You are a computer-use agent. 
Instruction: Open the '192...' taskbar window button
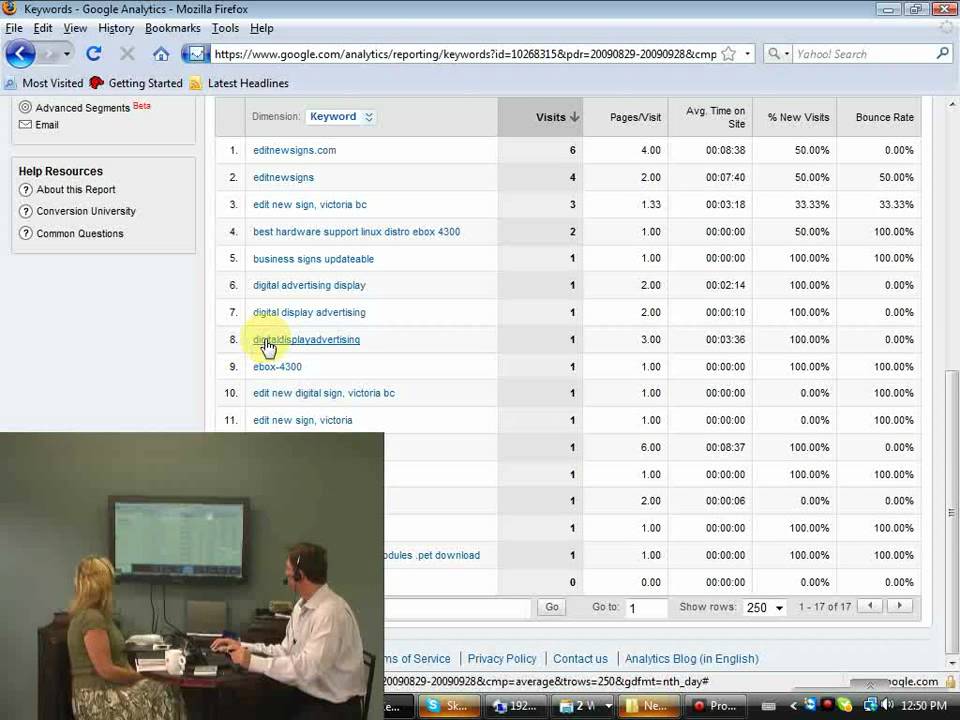tap(514, 705)
